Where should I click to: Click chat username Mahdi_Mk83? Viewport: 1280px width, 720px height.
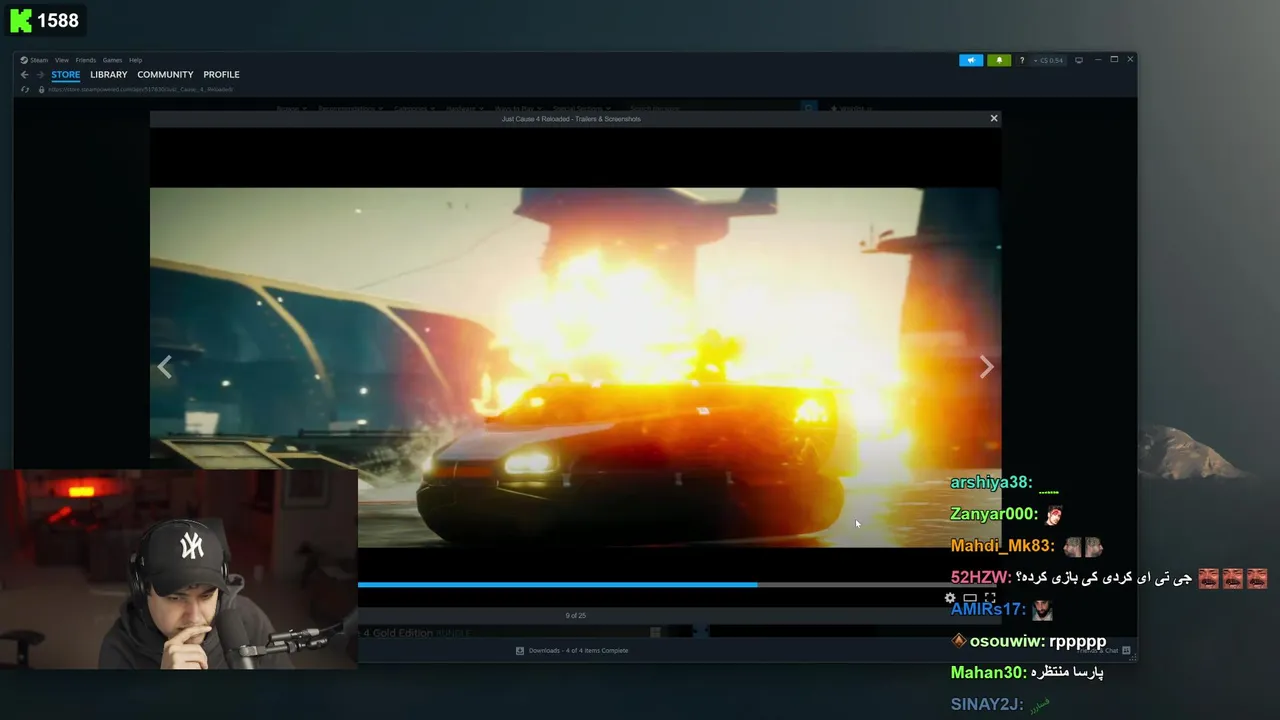pos(1002,546)
